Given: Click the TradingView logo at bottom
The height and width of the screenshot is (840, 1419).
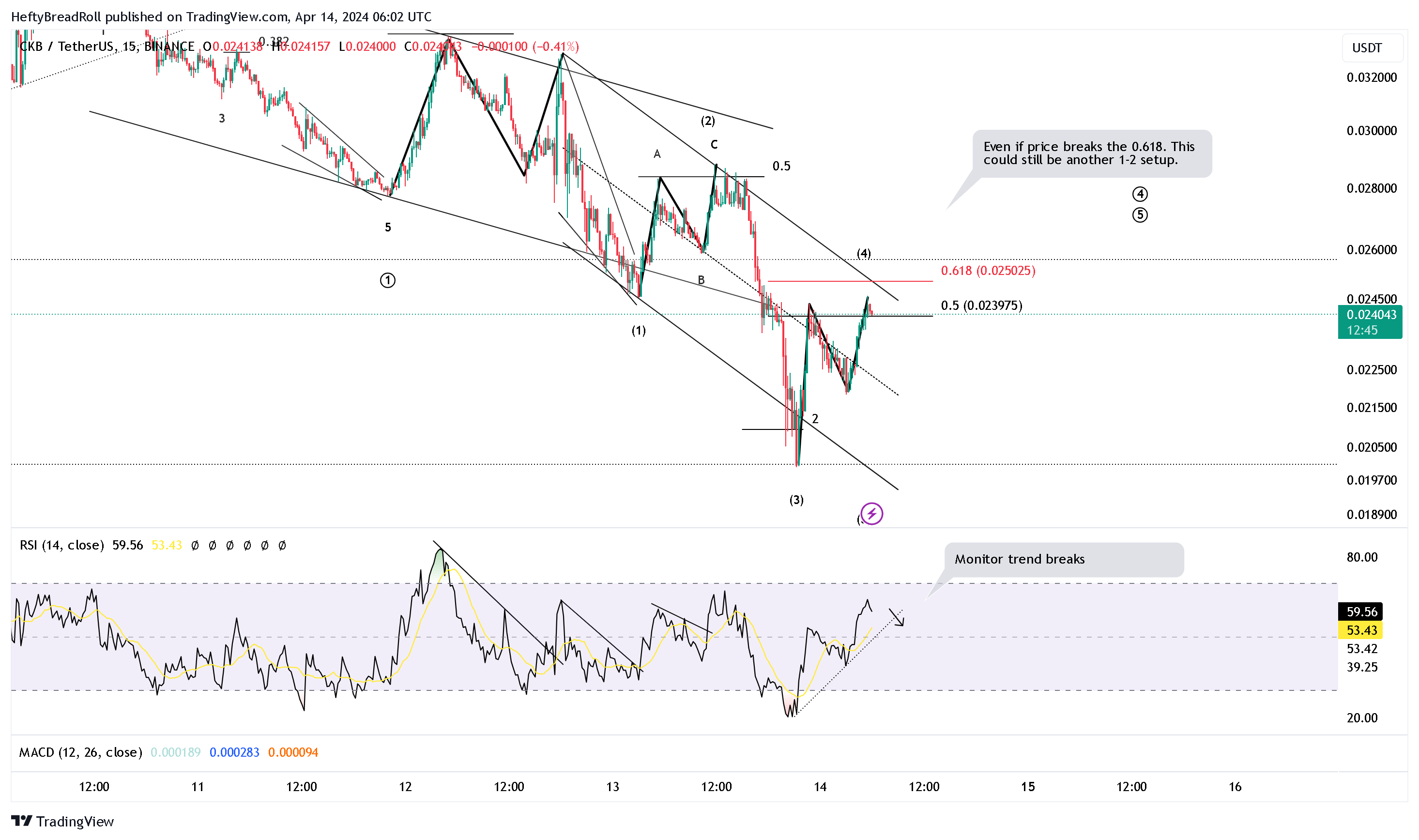Looking at the screenshot, I should pos(62,821).
